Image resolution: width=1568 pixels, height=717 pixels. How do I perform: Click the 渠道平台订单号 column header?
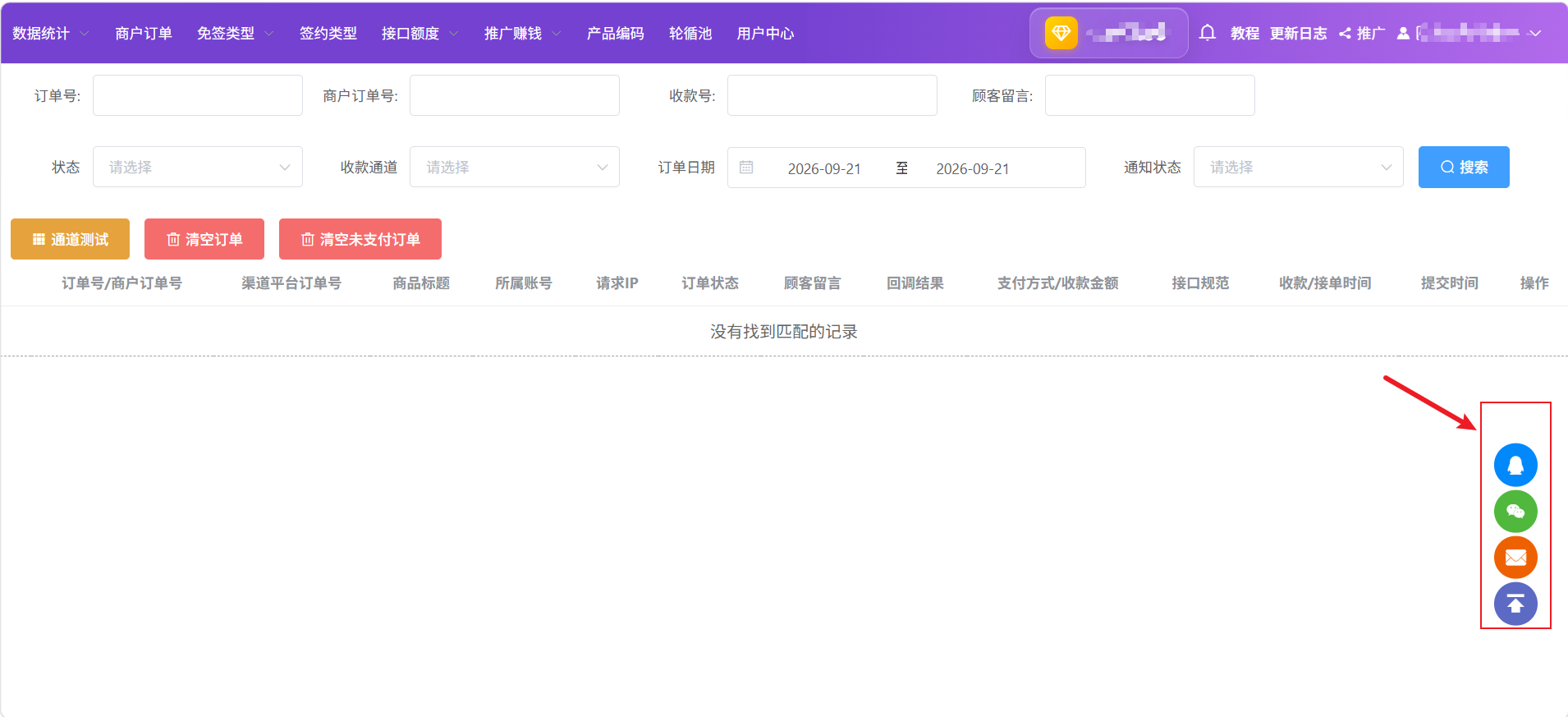(x=291, y=283)
